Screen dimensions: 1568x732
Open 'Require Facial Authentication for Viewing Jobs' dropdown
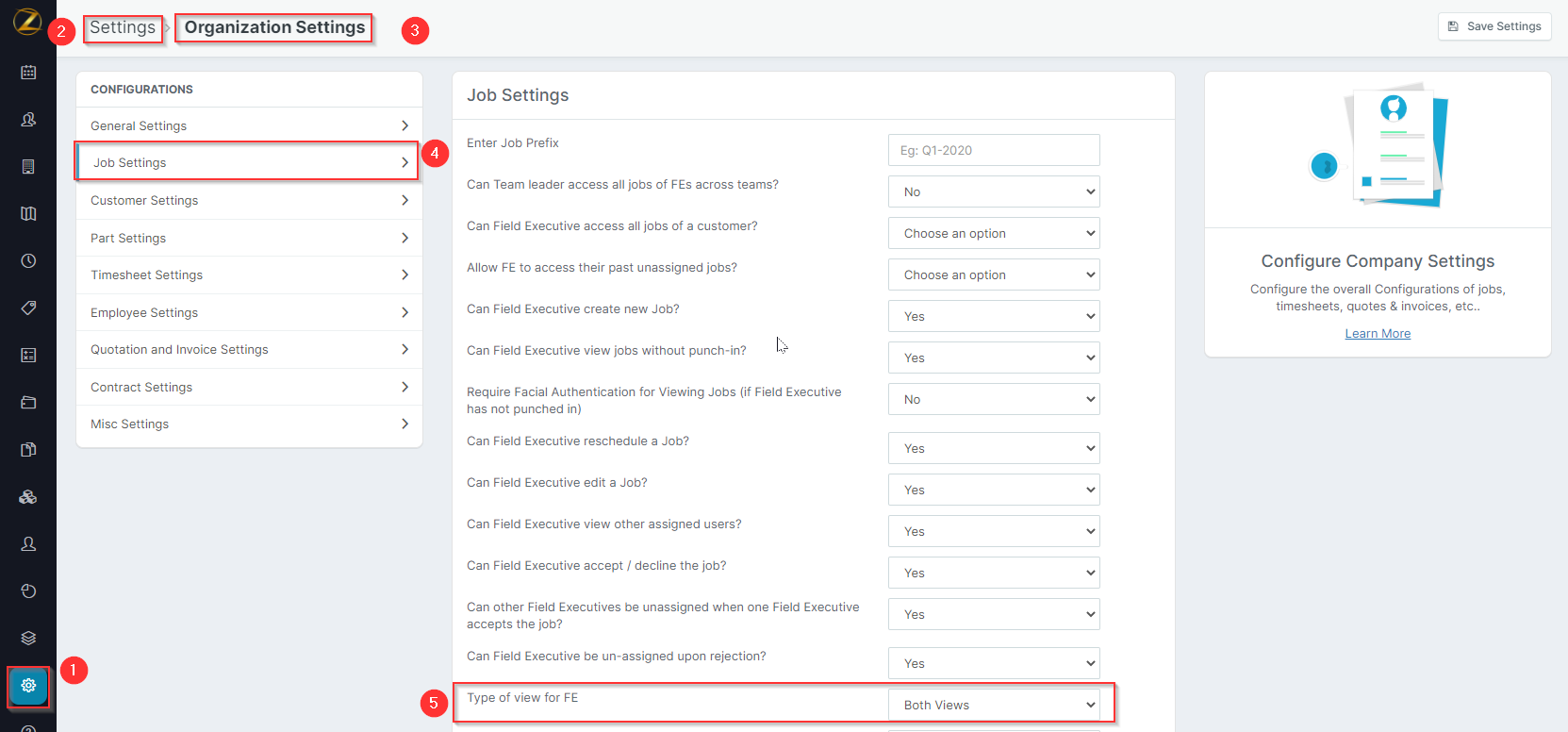point(994,400)
